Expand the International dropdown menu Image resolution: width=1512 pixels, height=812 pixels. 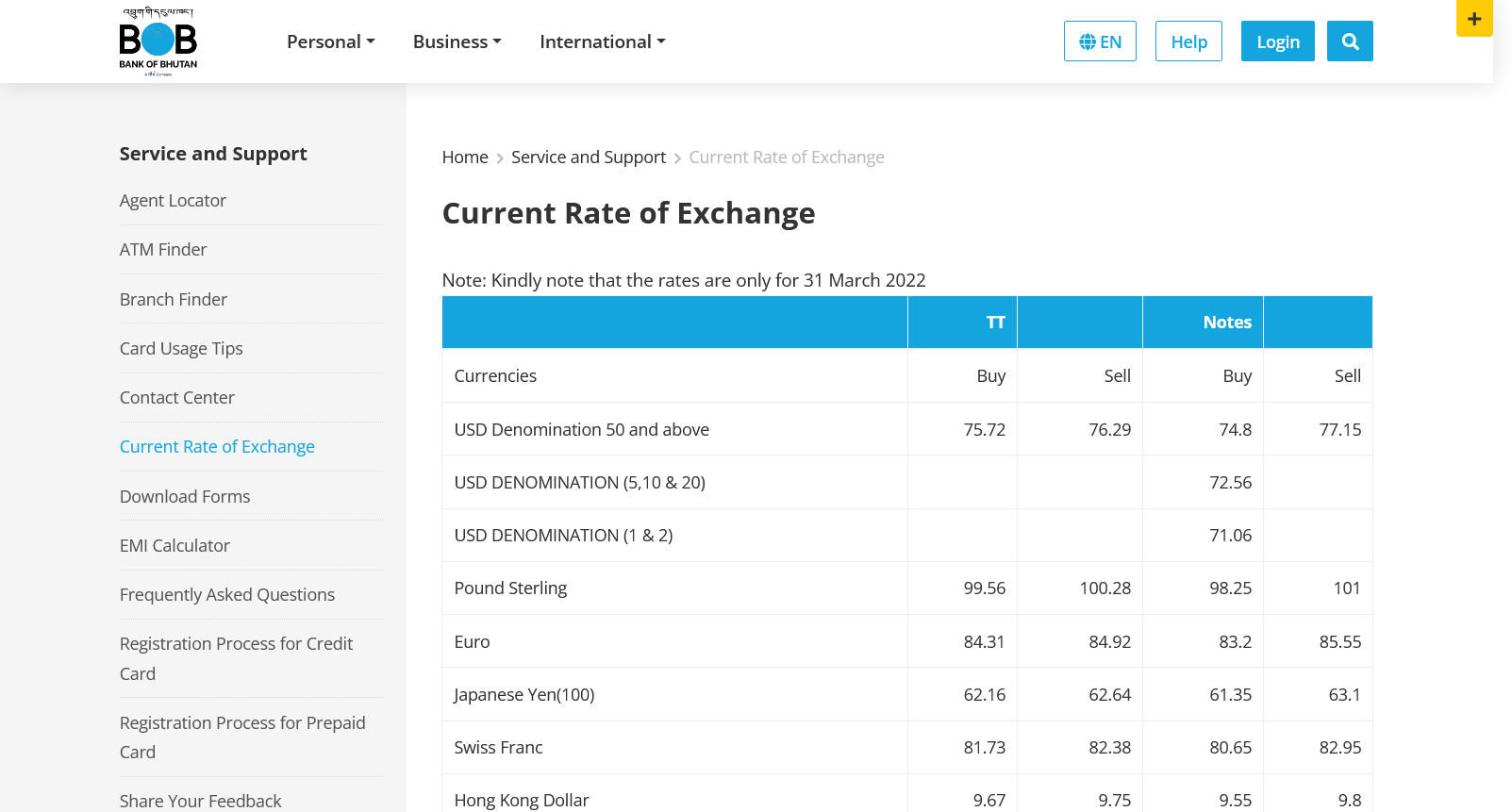coord(602,41)
